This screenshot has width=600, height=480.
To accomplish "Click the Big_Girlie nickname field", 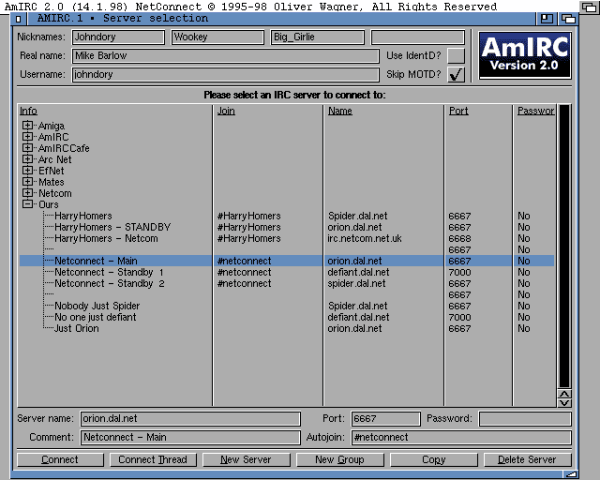I will tap(318, 37).
